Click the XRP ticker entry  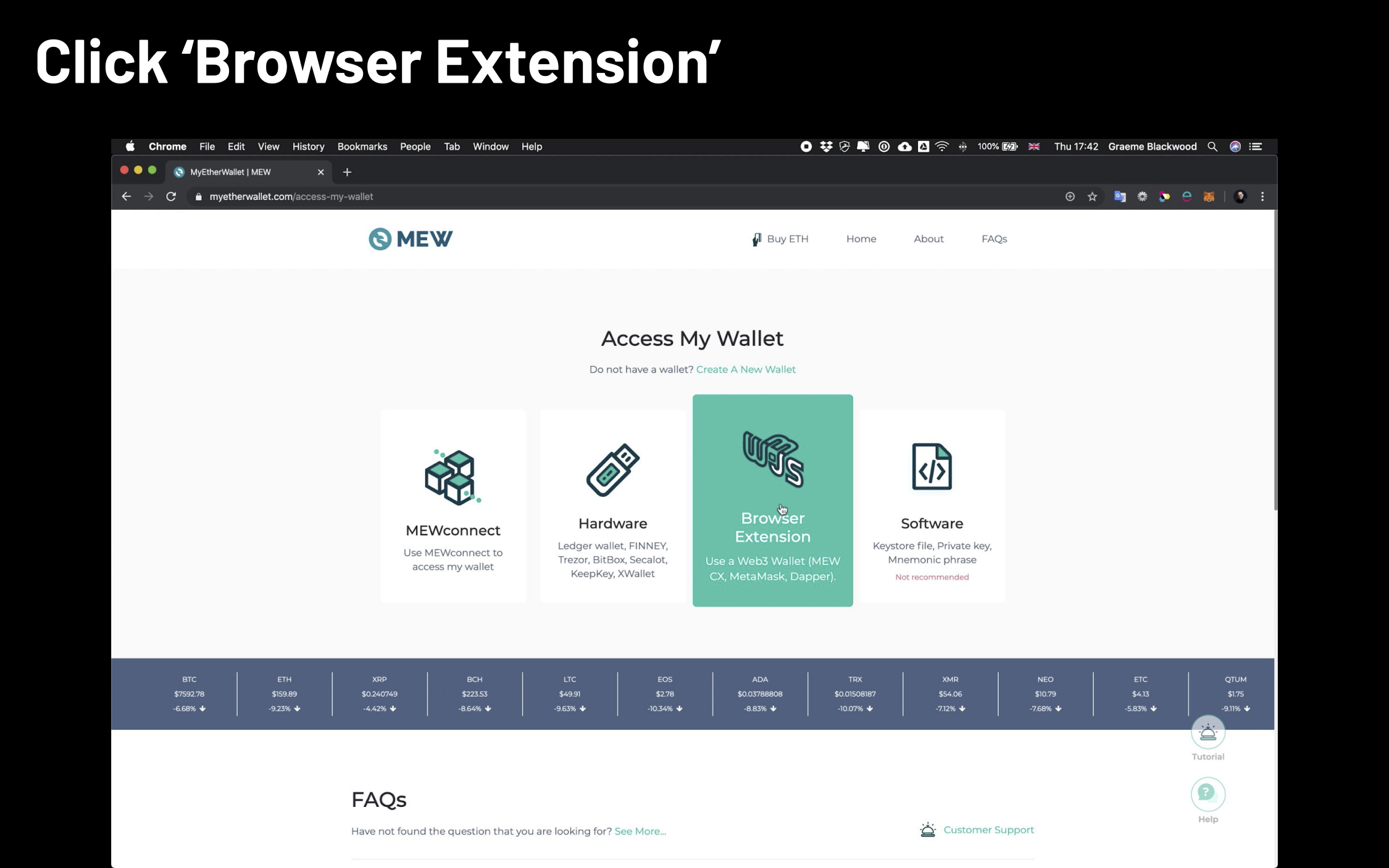click(379, 694)
